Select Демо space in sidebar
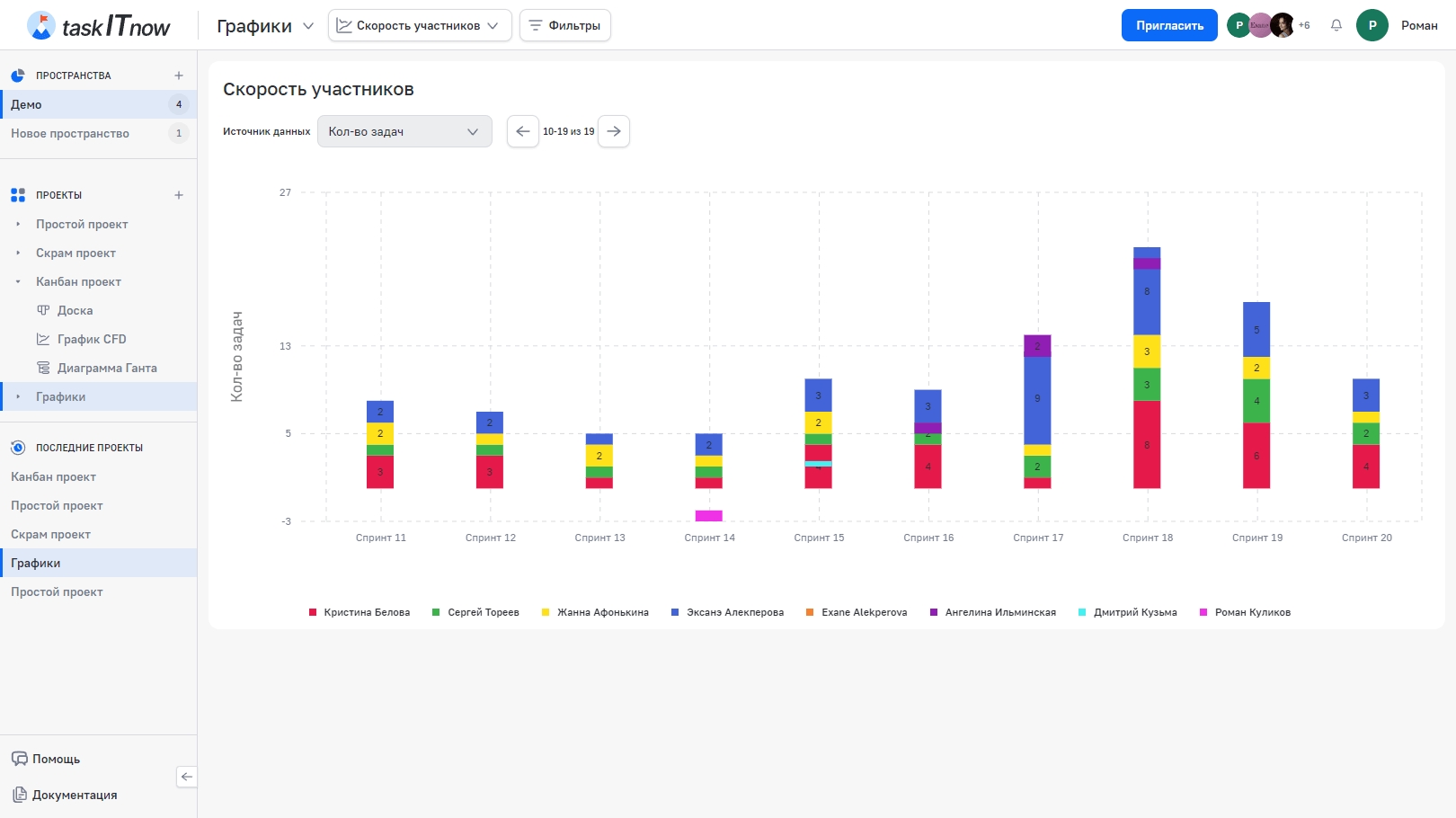This screenshot has height=818, width=1456. click(27, 104)
